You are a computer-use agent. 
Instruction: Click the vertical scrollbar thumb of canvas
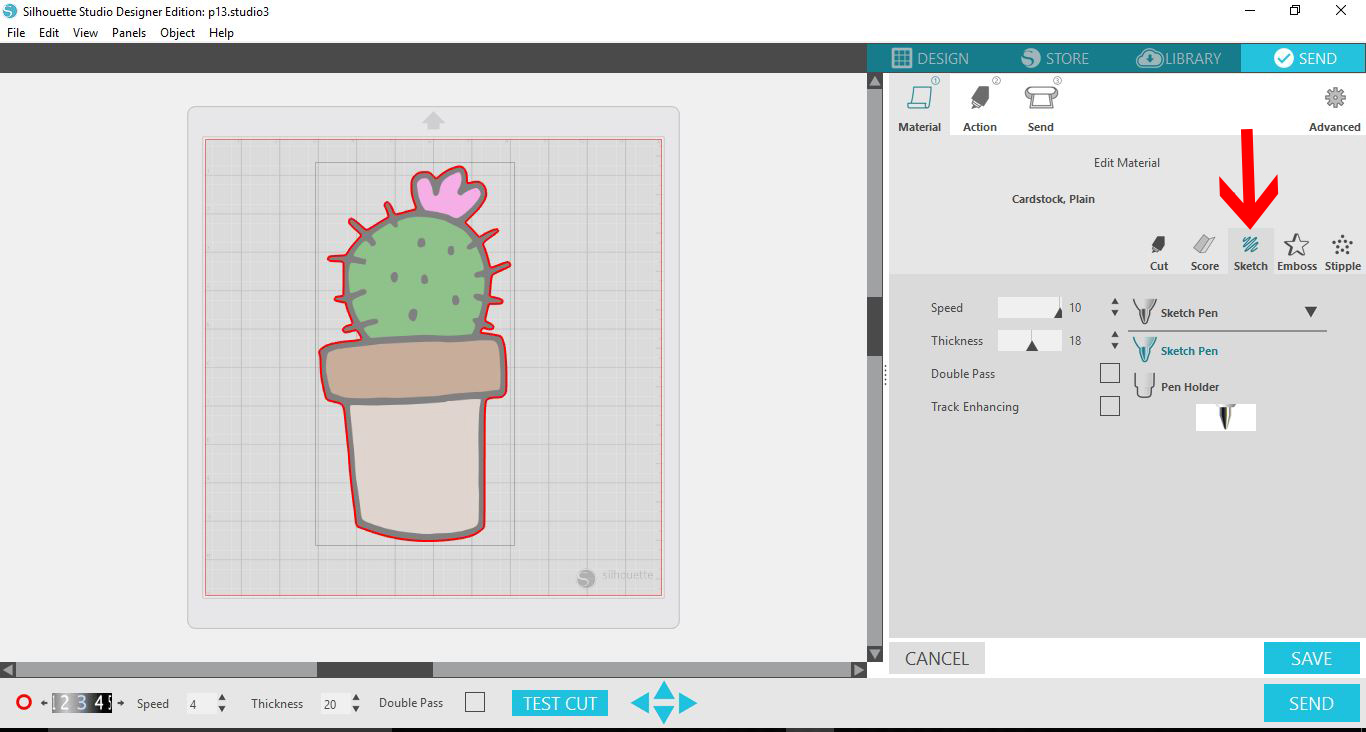click(873, 325)
